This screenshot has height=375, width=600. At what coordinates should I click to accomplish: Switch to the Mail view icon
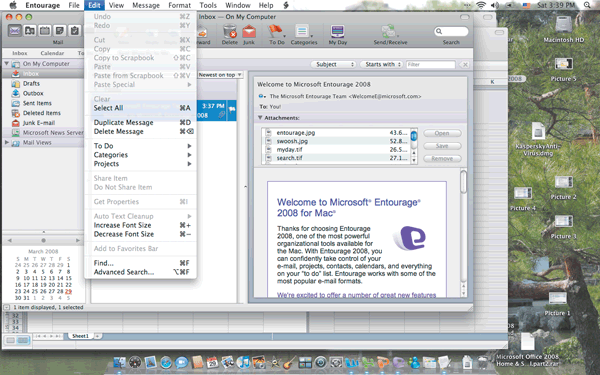point(15,31)
